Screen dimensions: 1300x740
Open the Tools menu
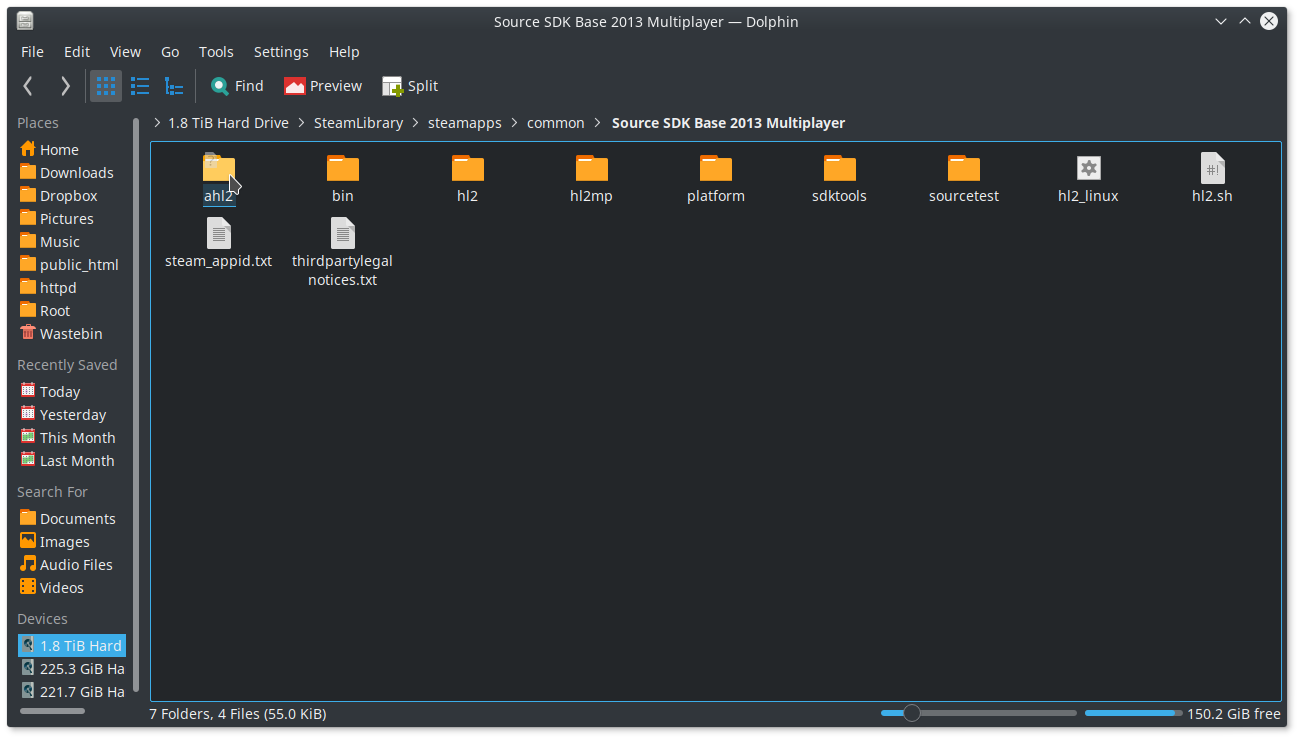(x=216, y=52)
